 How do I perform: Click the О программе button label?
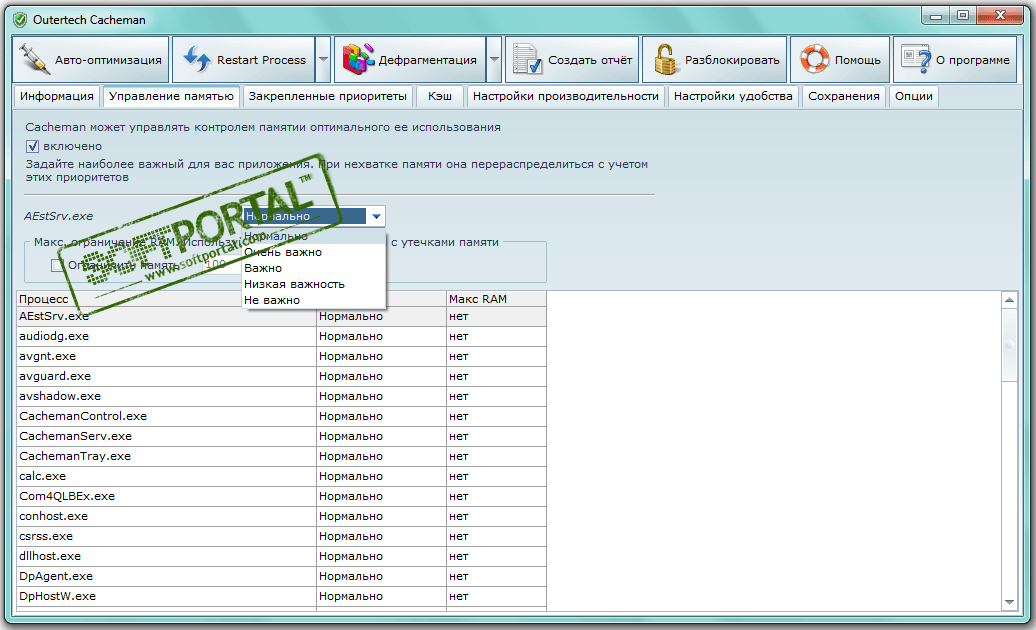tap(973, 60)
